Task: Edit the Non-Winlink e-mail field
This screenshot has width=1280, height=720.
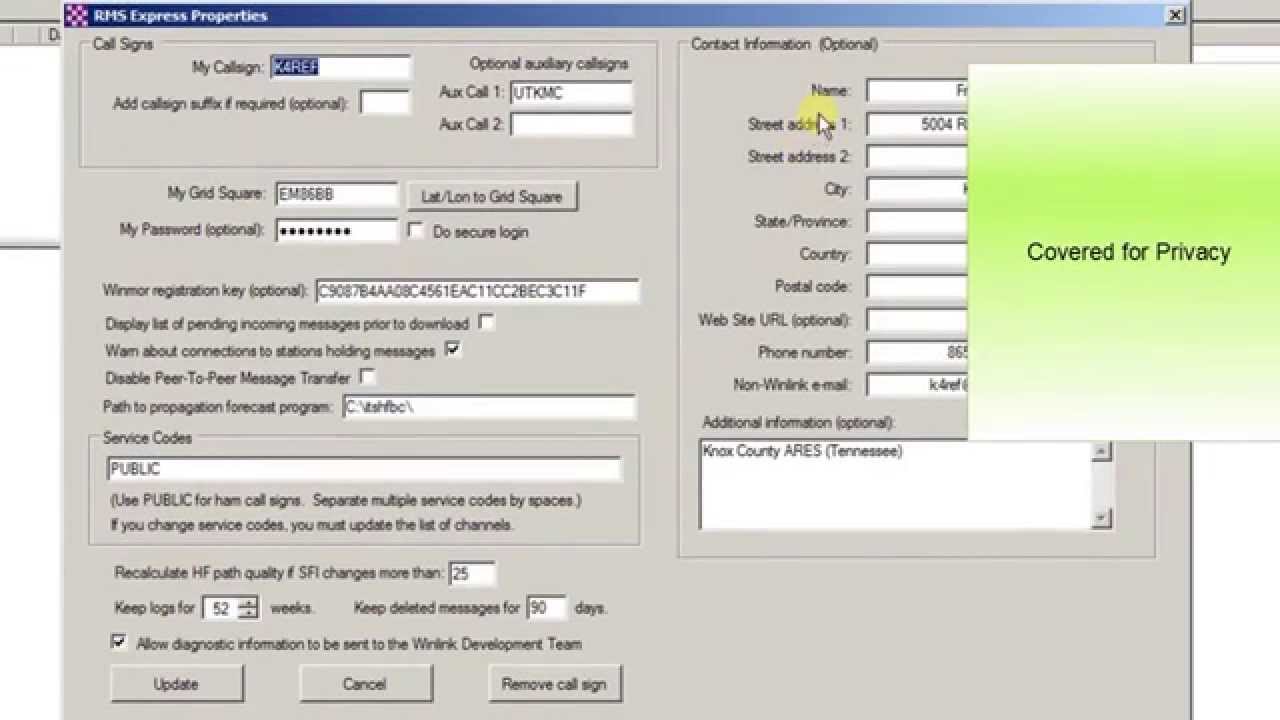Action: click(917, 385)
